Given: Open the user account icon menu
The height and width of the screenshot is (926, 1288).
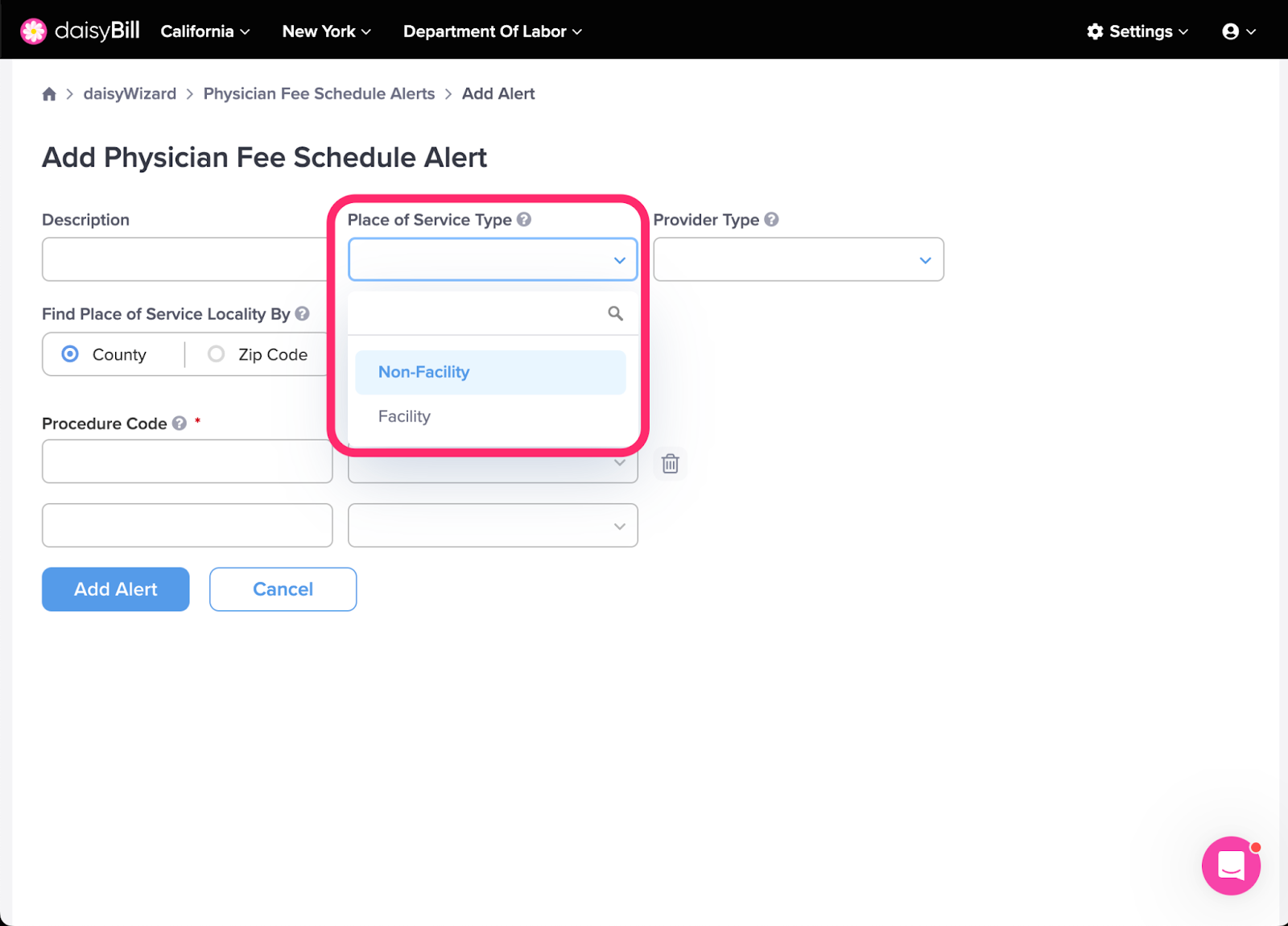Looking at the screenshot, I should coord(1239,31).
